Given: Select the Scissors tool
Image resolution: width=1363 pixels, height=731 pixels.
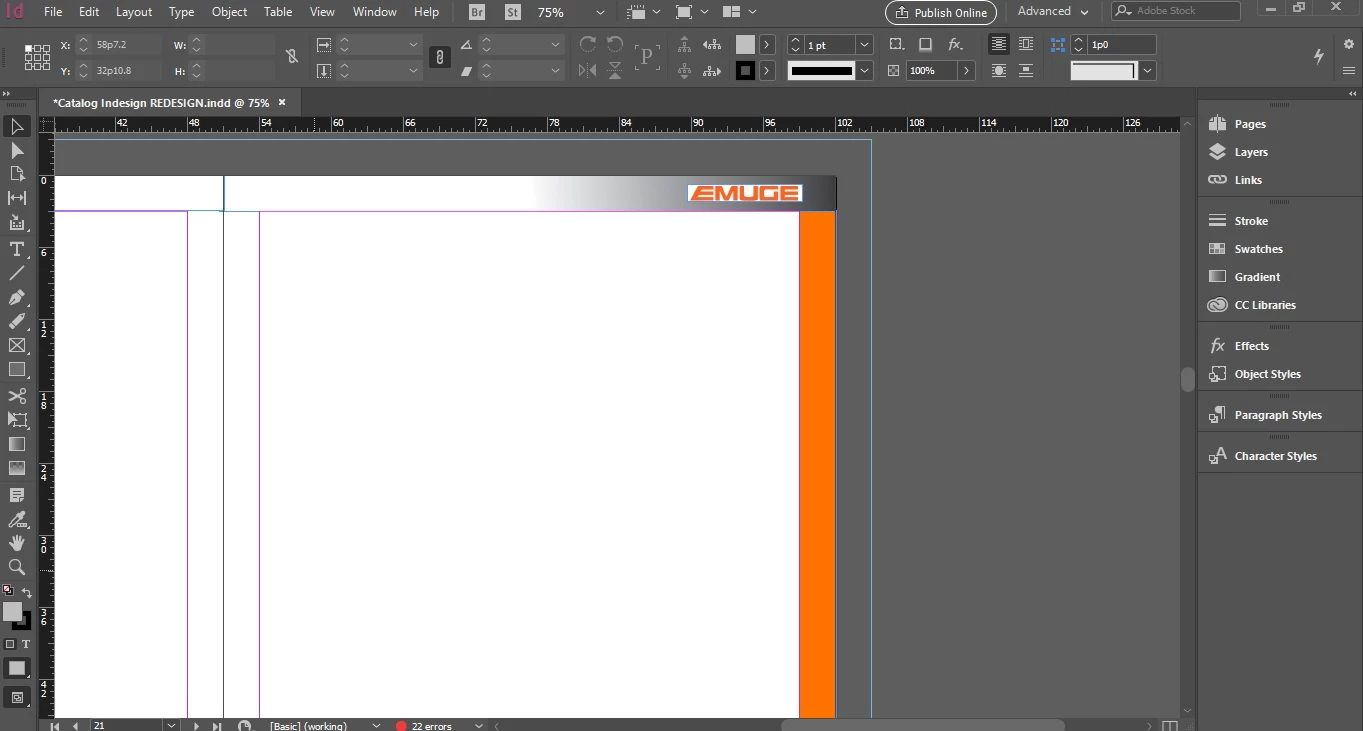Looking at the screenshot, I should 17,396.
